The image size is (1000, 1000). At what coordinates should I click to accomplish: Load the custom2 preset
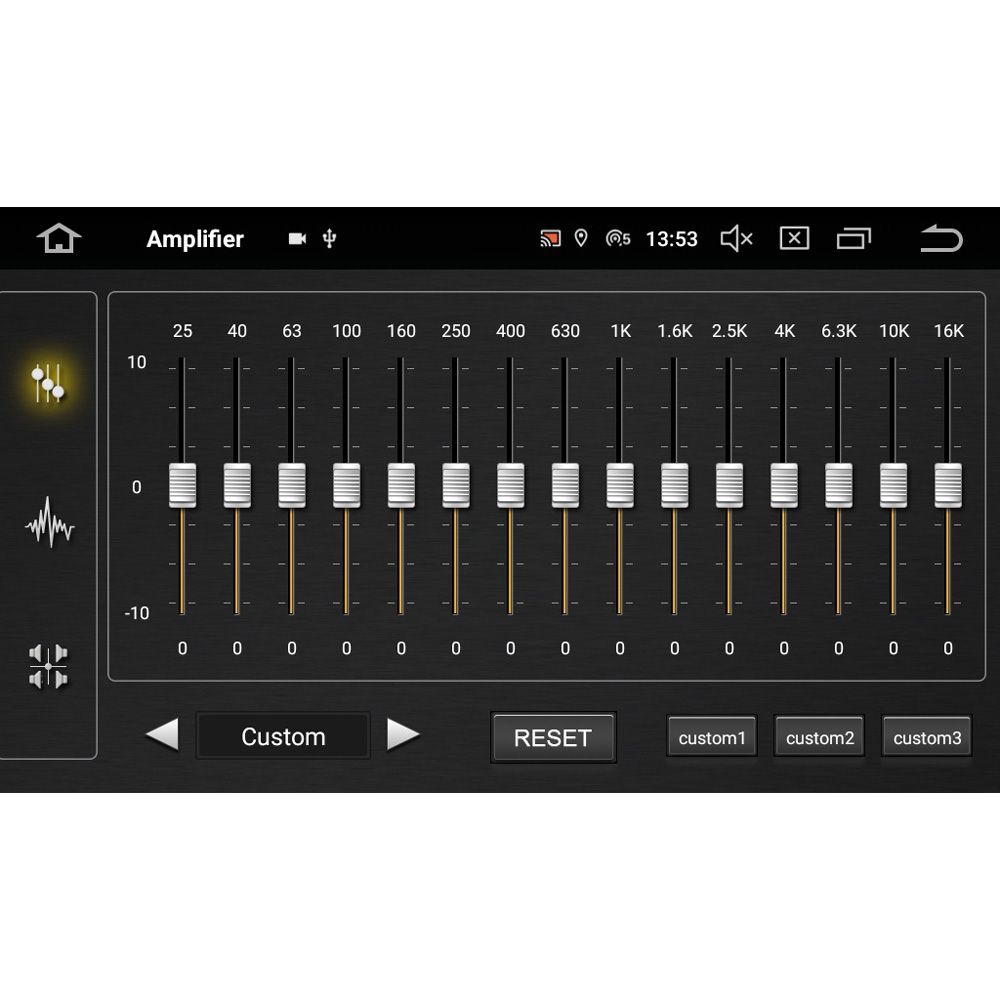tap(820, 738)
